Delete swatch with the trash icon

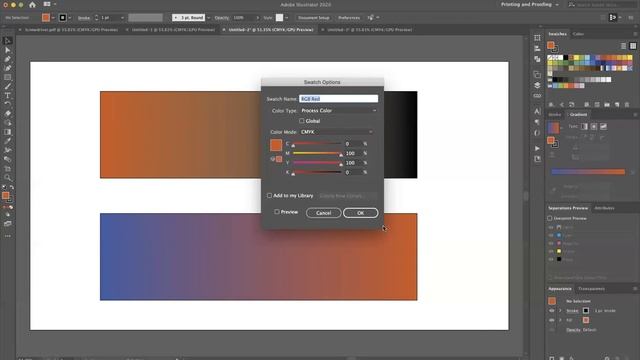pyautogui.click(x=627, y=105)
